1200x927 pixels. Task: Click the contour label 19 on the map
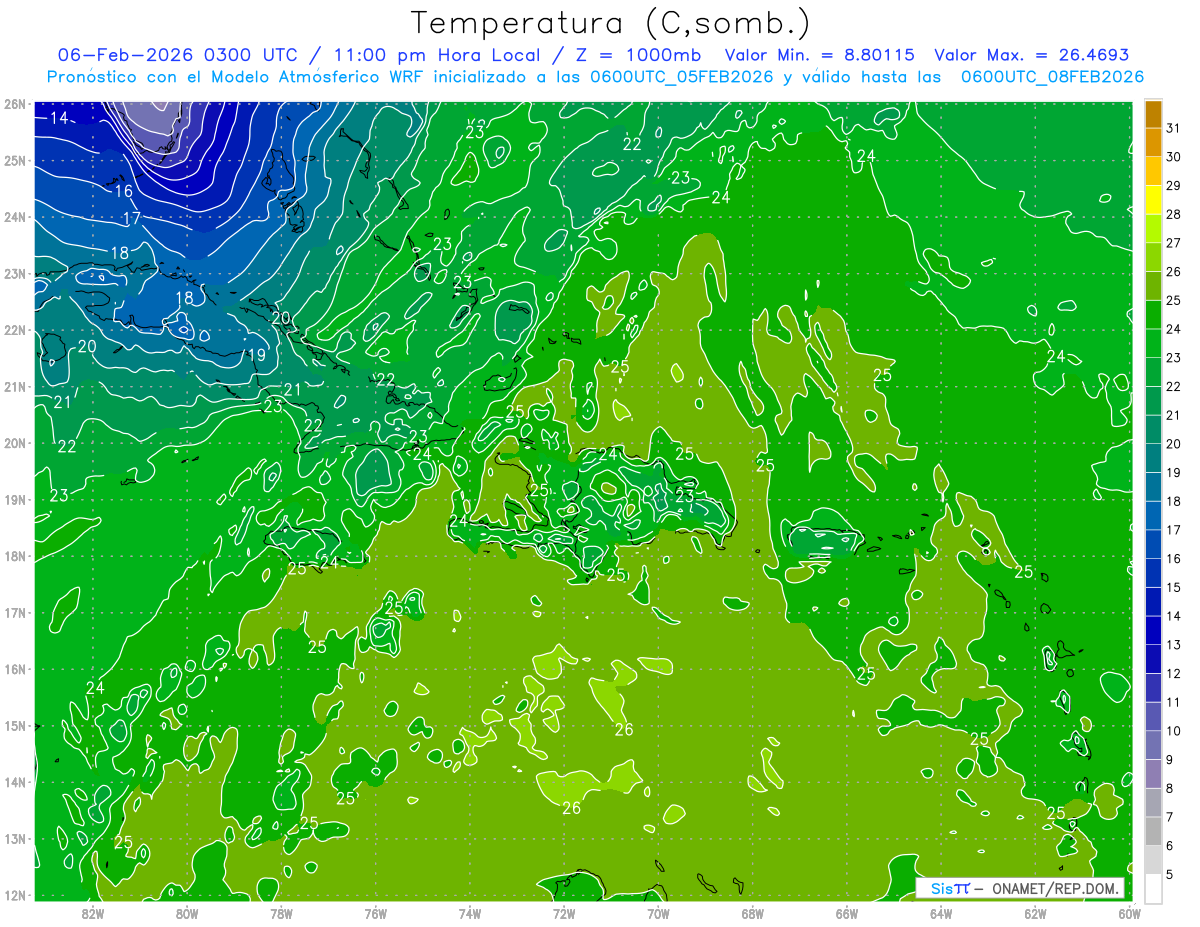tap(256, 355)
